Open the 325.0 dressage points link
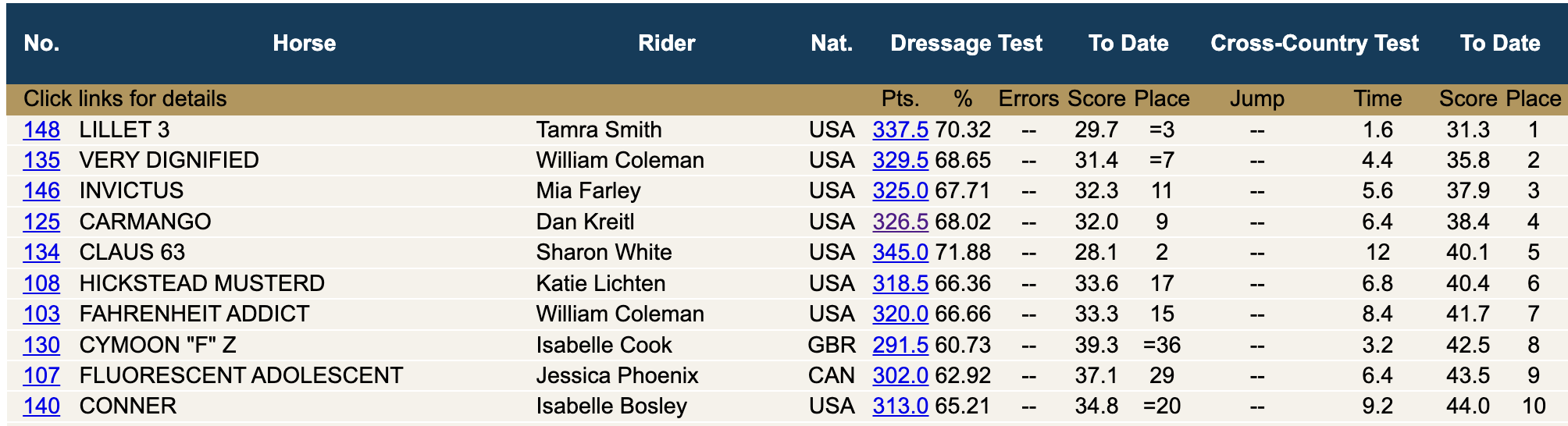The image size is (1568, 426). 900,190
